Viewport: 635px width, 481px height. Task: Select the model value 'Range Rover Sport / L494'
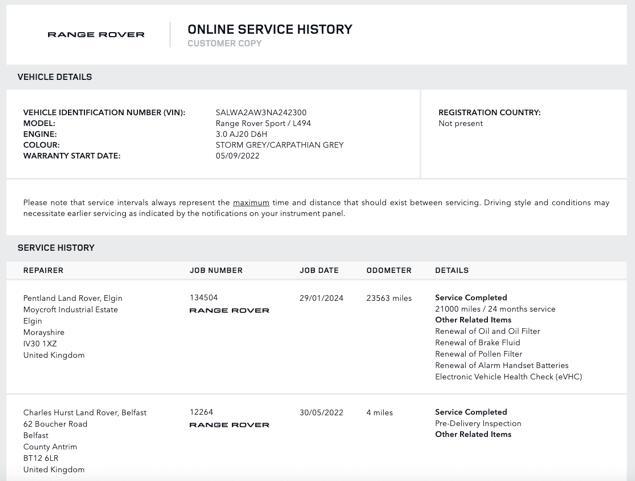point(263,123)
